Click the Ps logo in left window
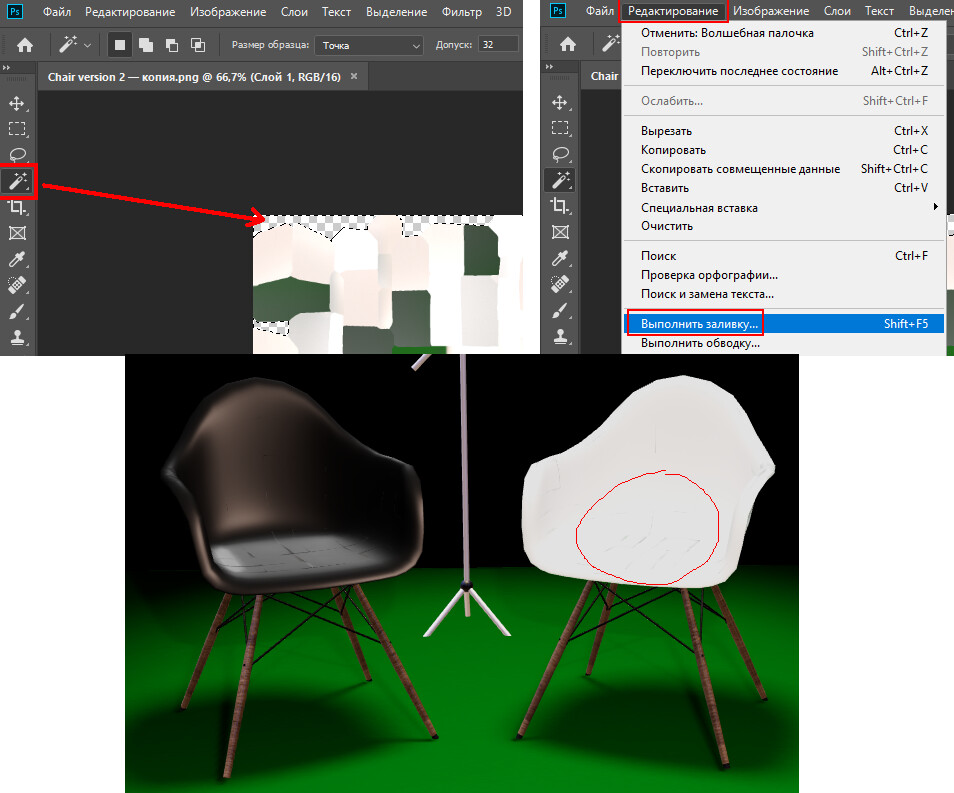The image size is (954, 793). point(15,11)
